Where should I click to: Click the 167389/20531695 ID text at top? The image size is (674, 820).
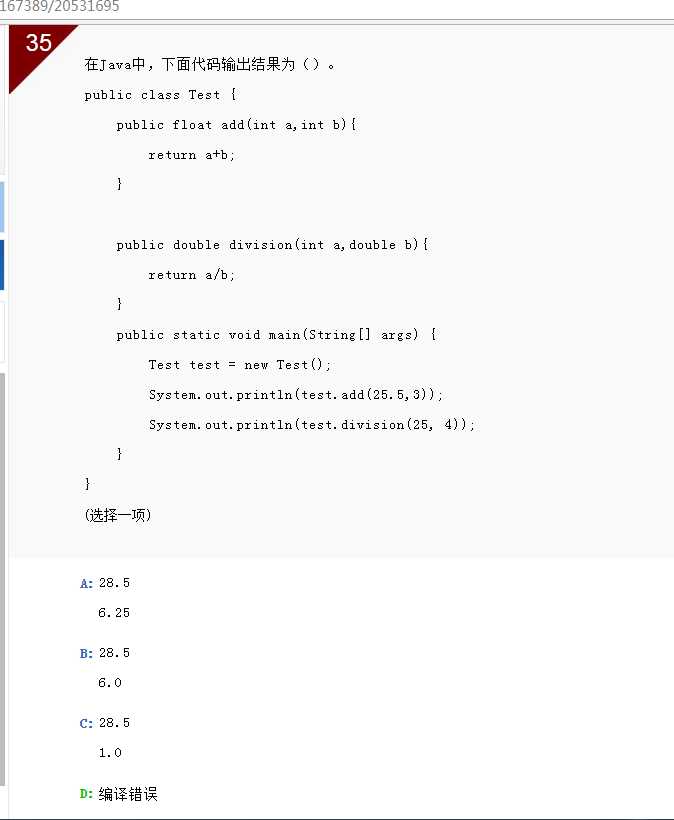tap(60, 7)
